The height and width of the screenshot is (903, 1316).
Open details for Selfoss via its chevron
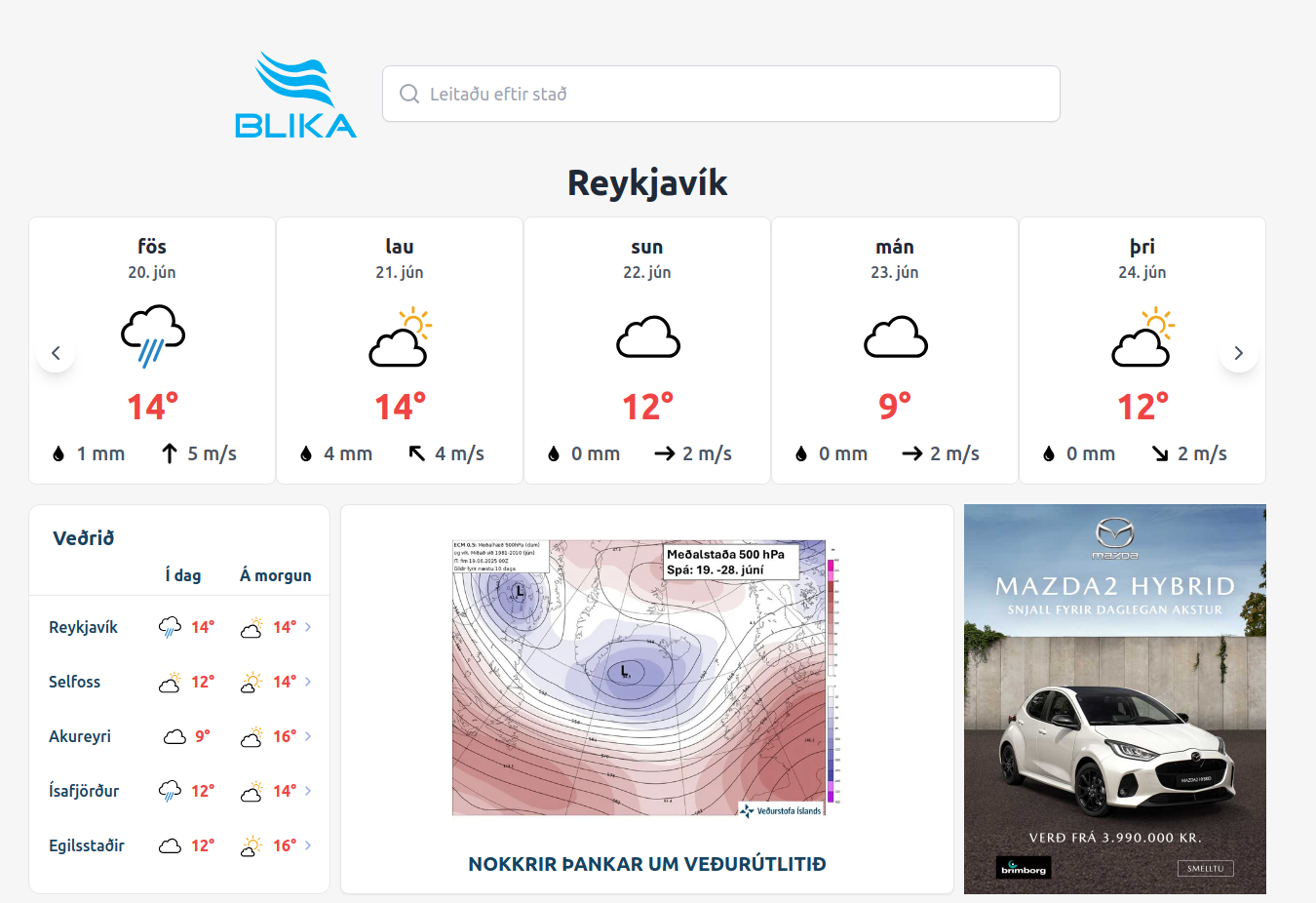pyautogui.click(x=309, y=682)
